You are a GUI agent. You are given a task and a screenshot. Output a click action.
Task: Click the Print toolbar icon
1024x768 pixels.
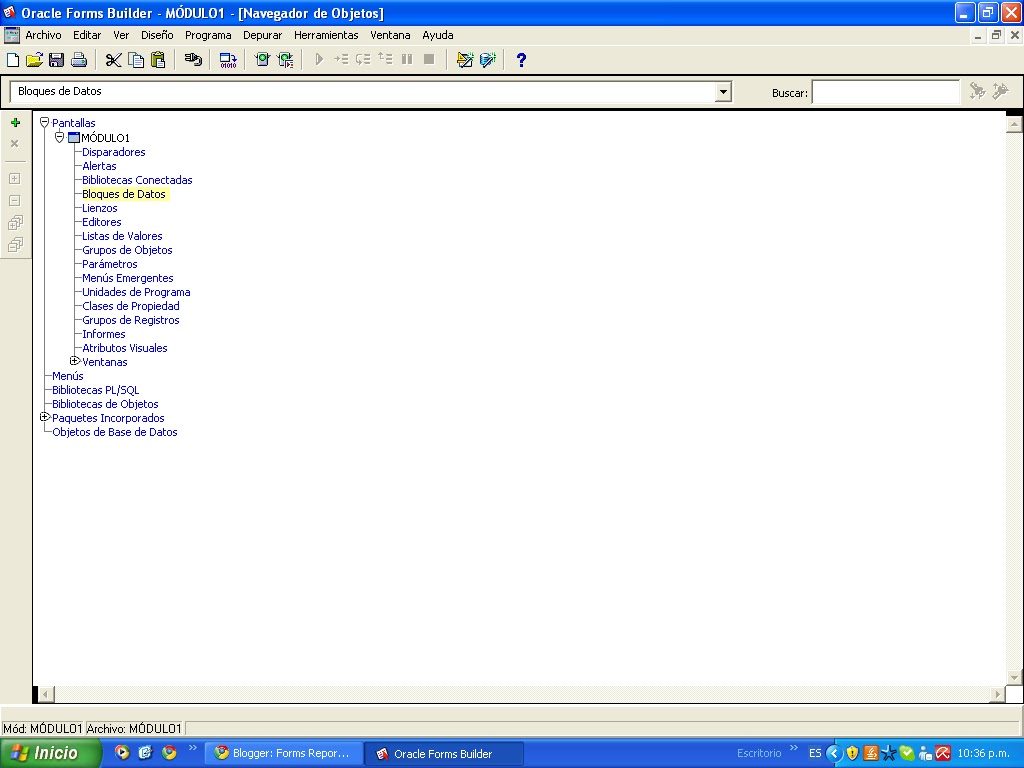pyautogui.click(x=79, y=60)
